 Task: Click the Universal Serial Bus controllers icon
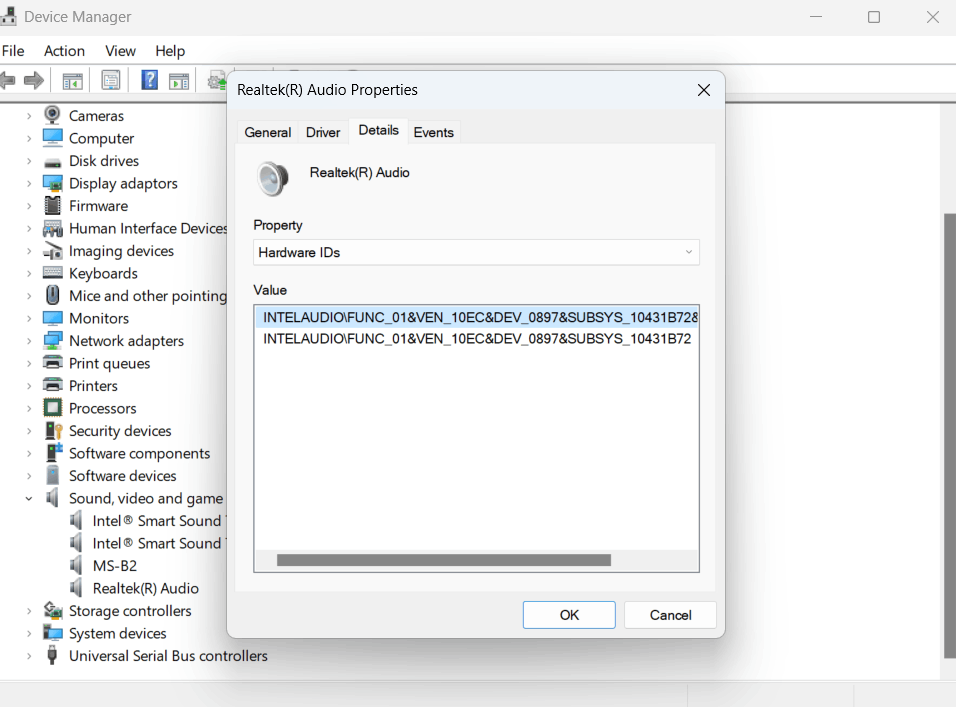[x=52, y=655]
